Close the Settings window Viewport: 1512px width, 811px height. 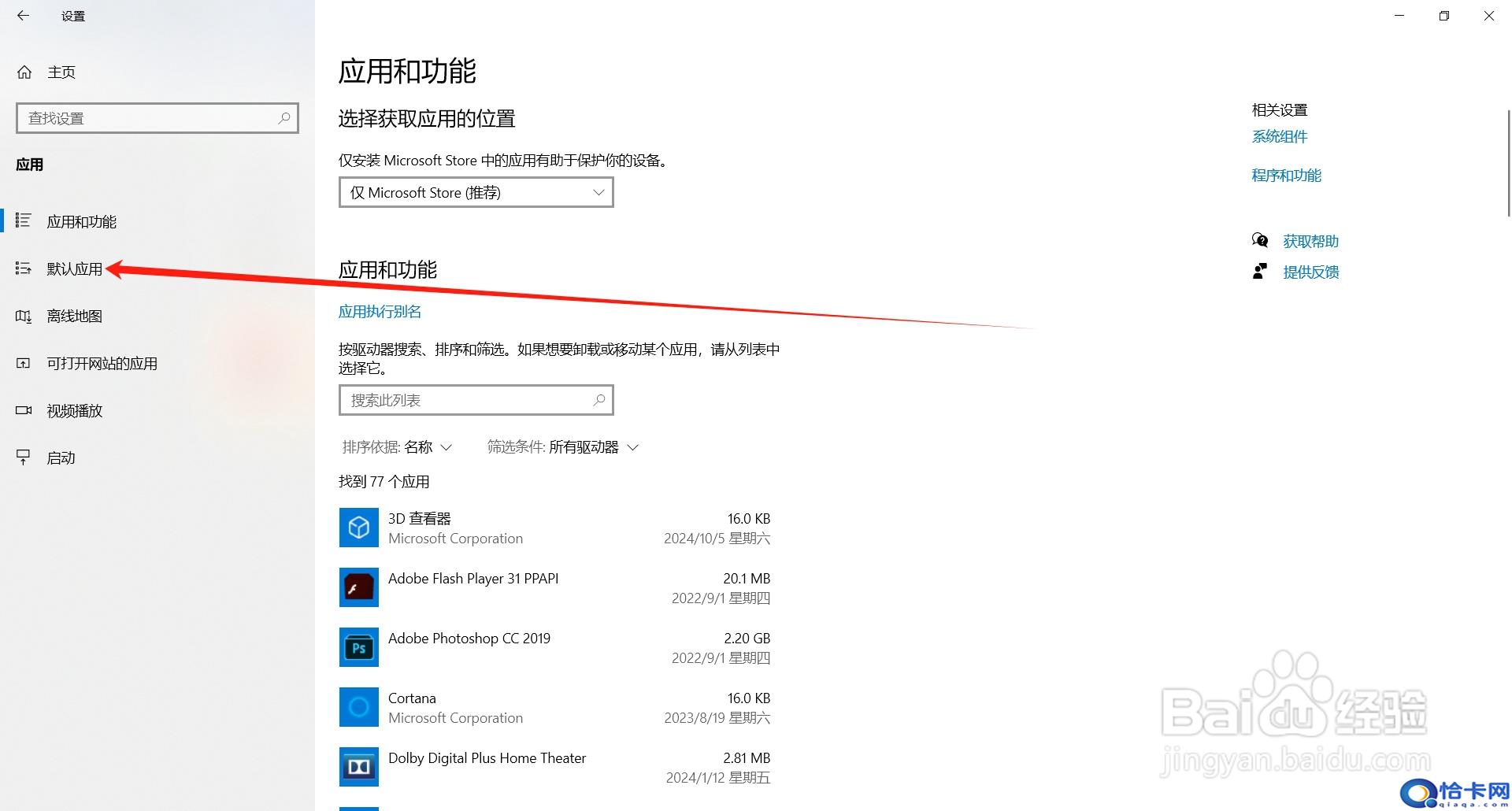[x=1489, y=16]
